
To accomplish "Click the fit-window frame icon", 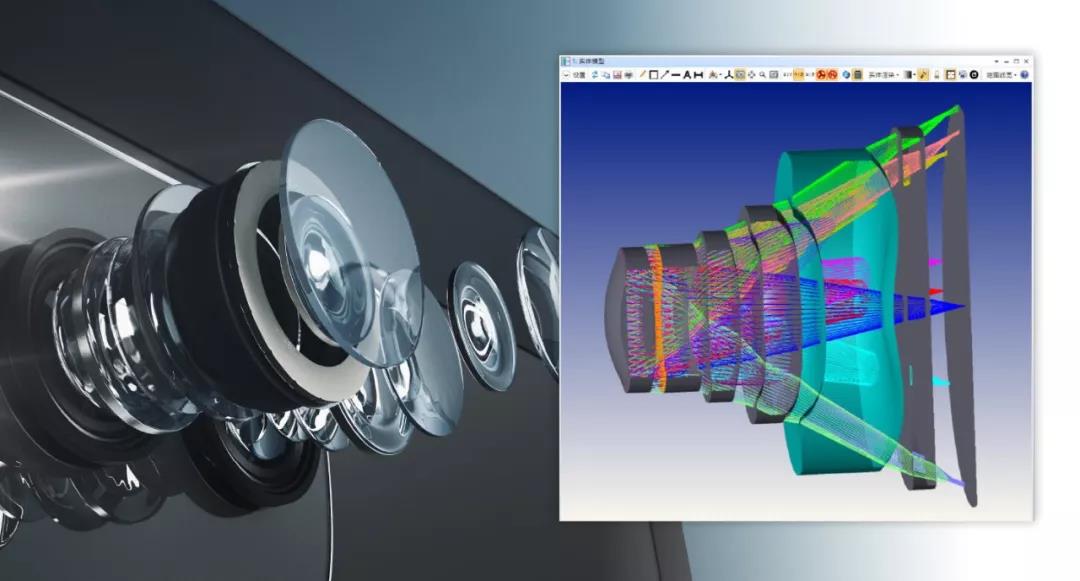I will (773, 74).
